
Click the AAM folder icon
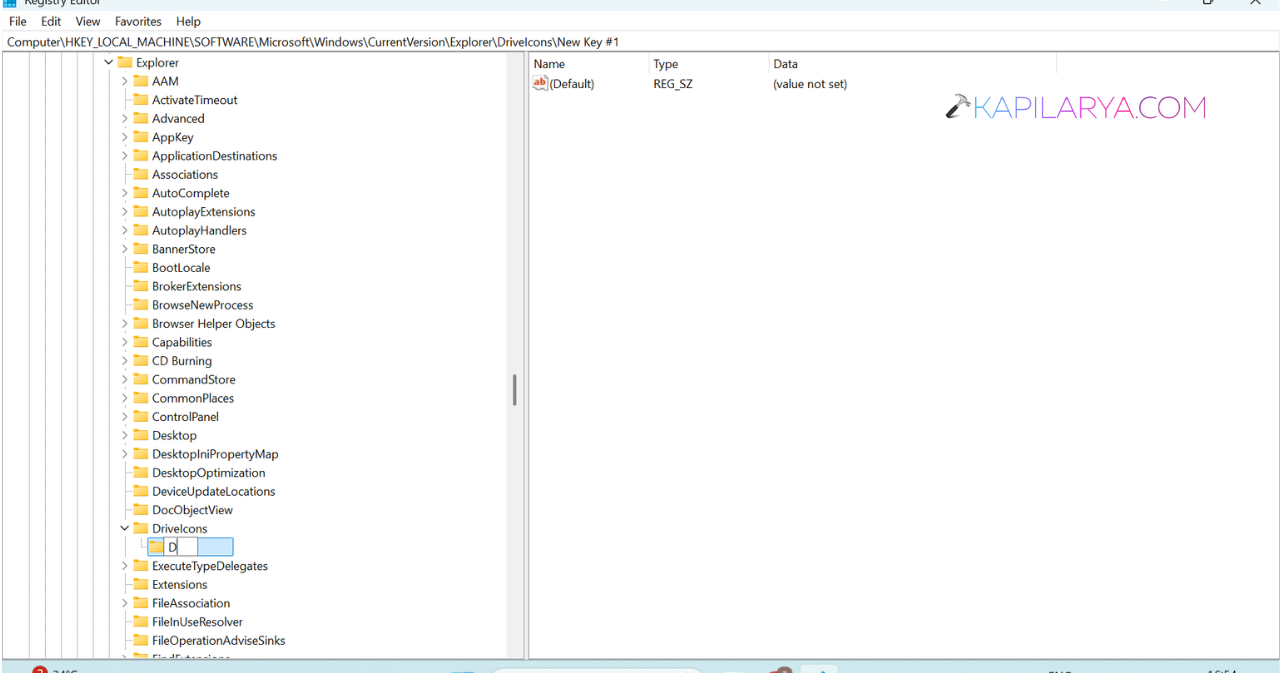click(141, 81)
